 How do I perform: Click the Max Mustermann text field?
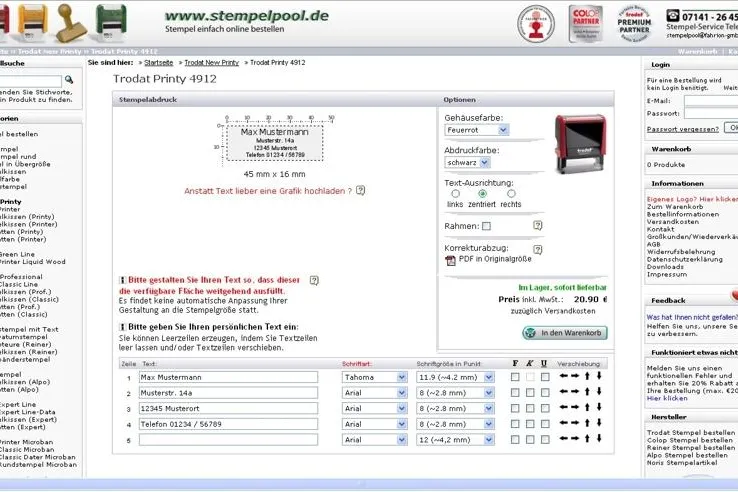click(x=228, y=377)
